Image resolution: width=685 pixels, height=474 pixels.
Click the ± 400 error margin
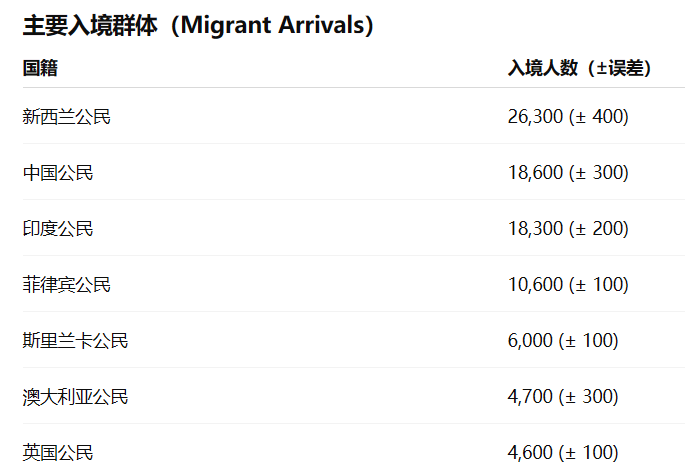point(599,117)
